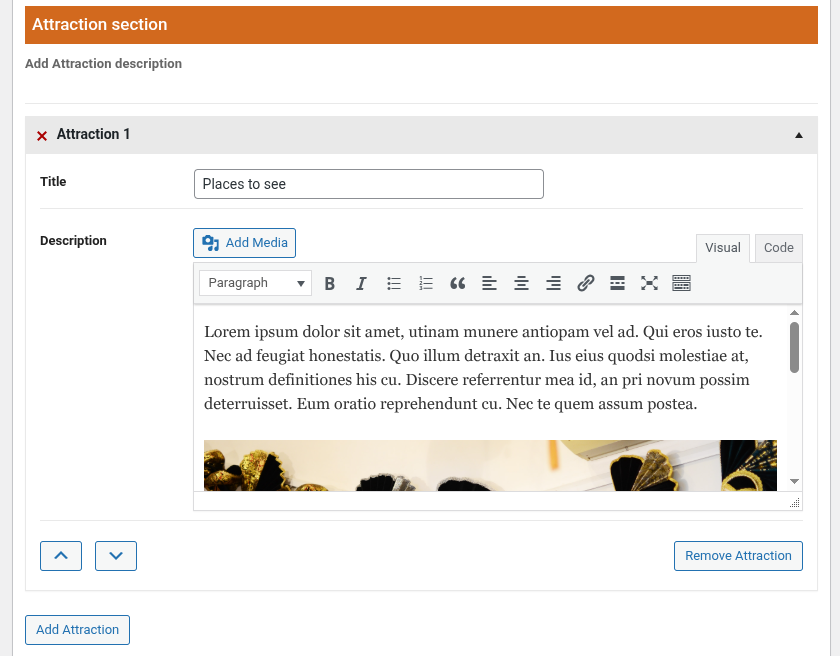The height and width of the screenshot is (656, 840).
Task: Collapse the Attraction 1 panel
Action: [x=798, y=135]
